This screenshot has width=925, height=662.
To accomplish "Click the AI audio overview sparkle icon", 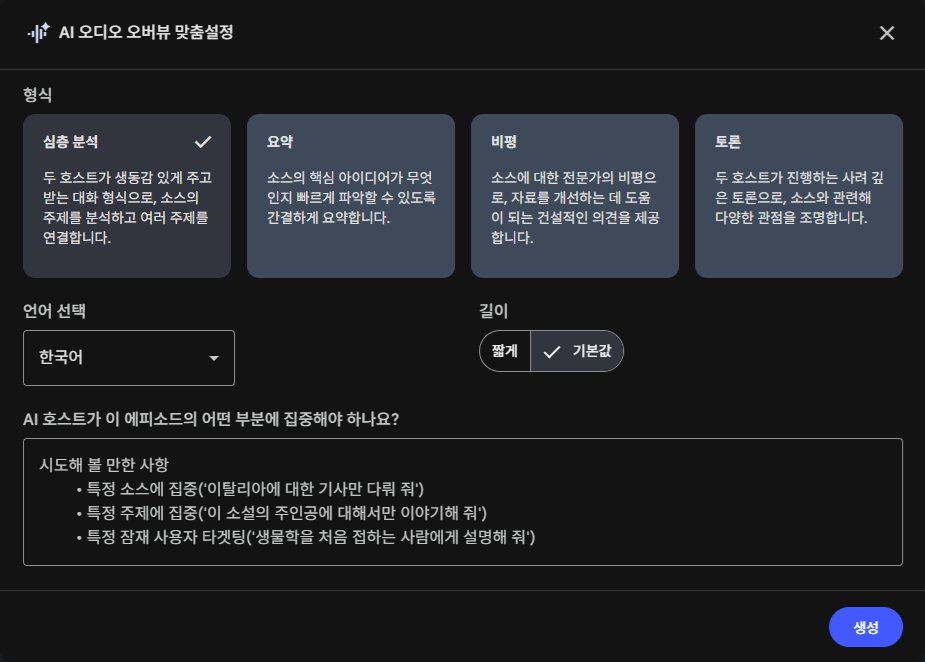I will 38,33.
